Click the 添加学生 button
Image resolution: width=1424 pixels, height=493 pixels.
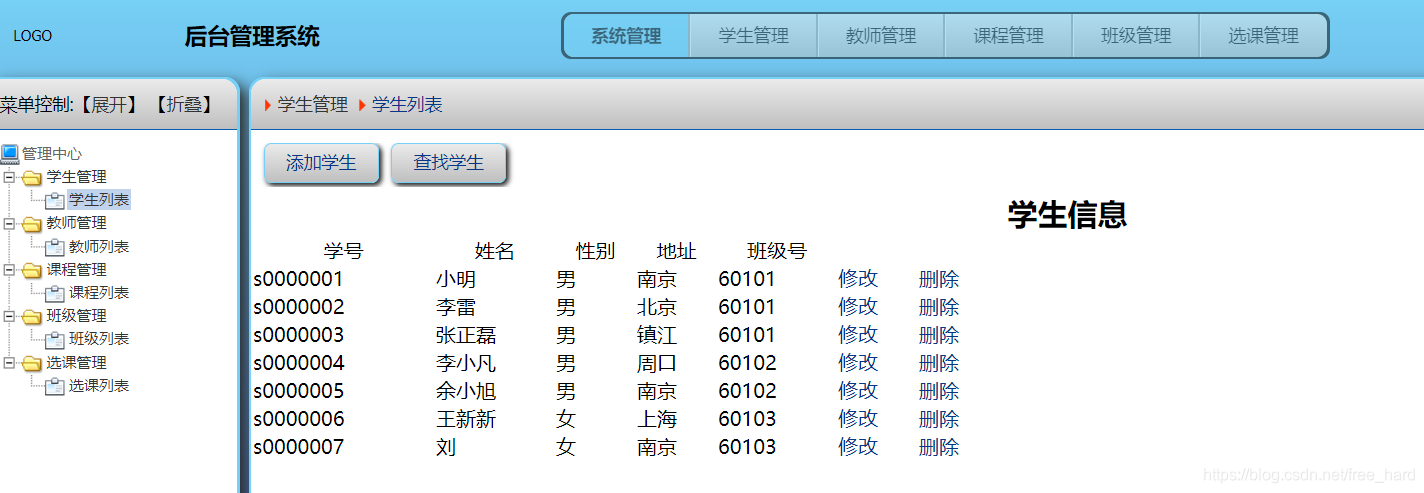(321, 163)
